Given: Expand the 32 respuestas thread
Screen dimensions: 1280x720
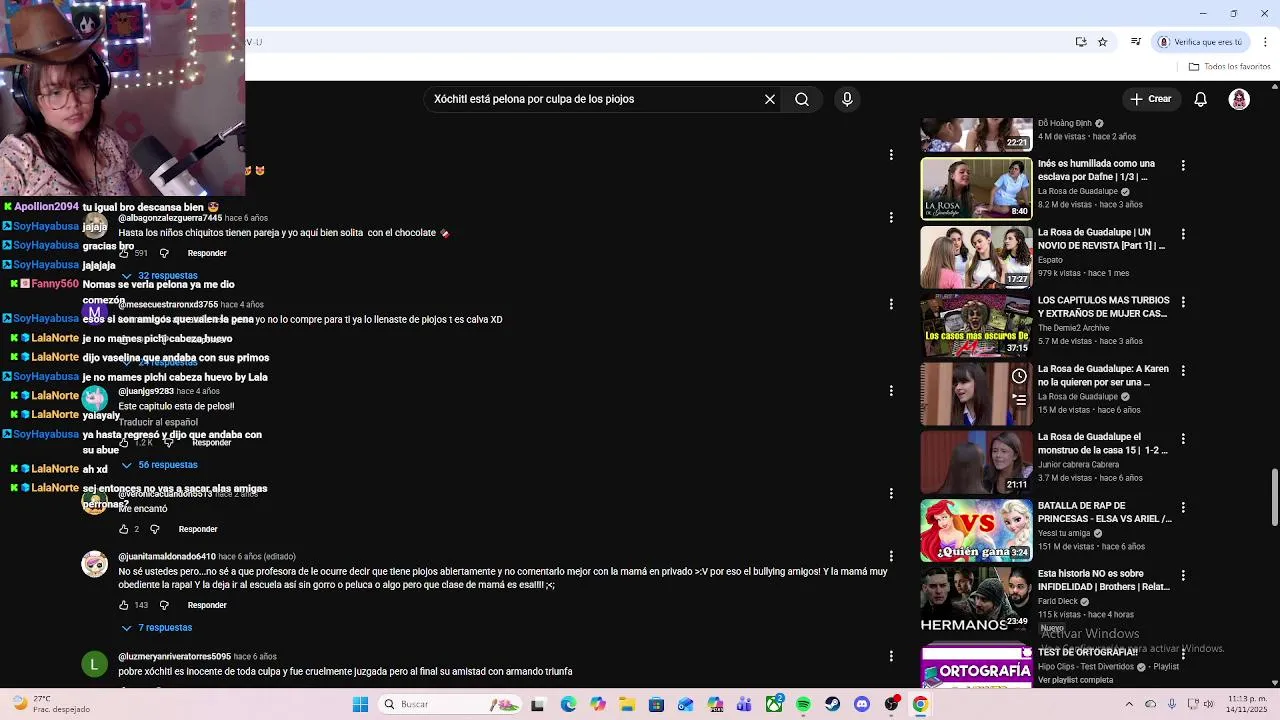Looking at the screenshot, I should click(159, 275).
